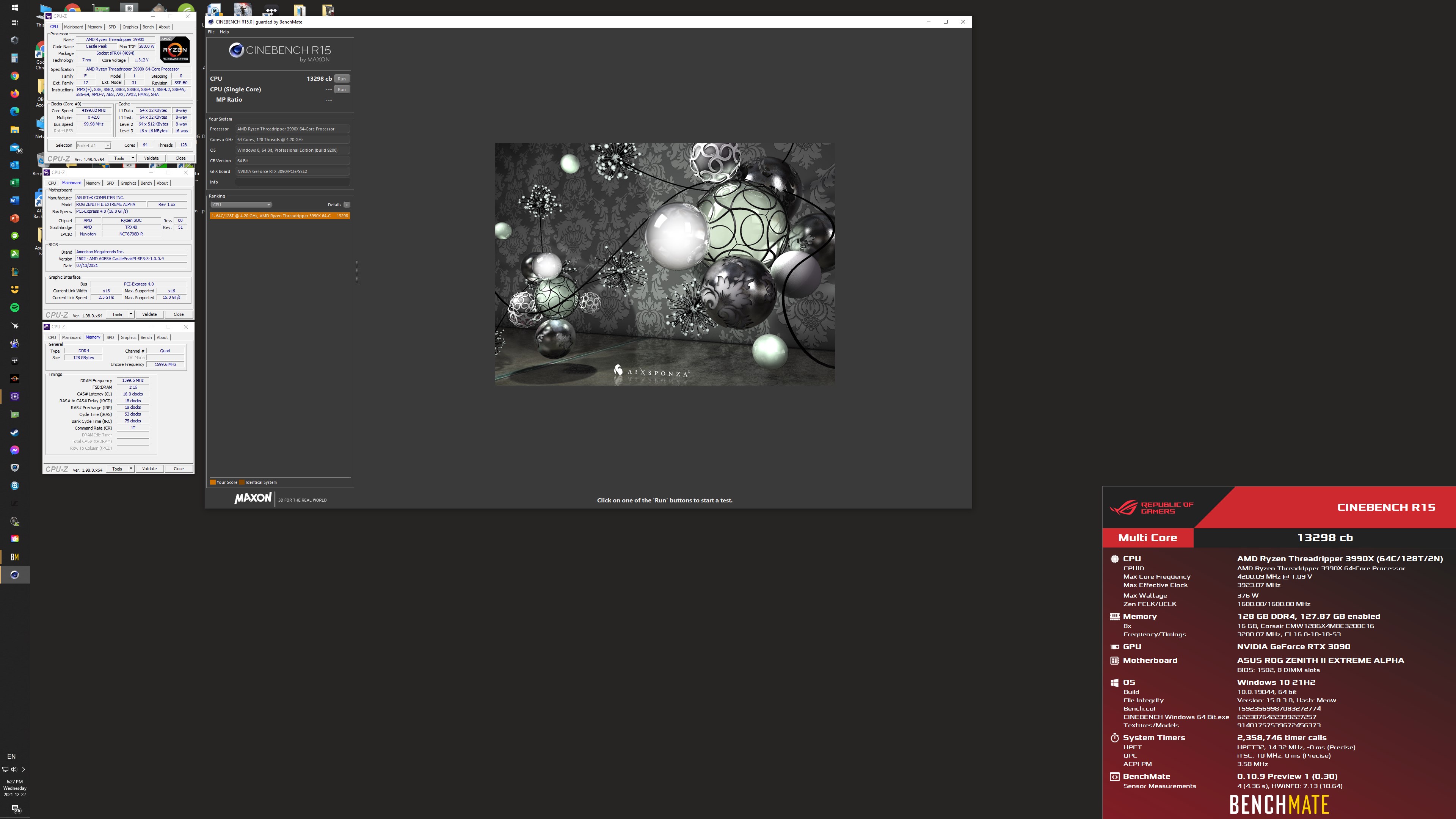The width and height of the screenshot is (1456, 819).
Task: Click Validate in top CPU-Z window
Action: 152,158
